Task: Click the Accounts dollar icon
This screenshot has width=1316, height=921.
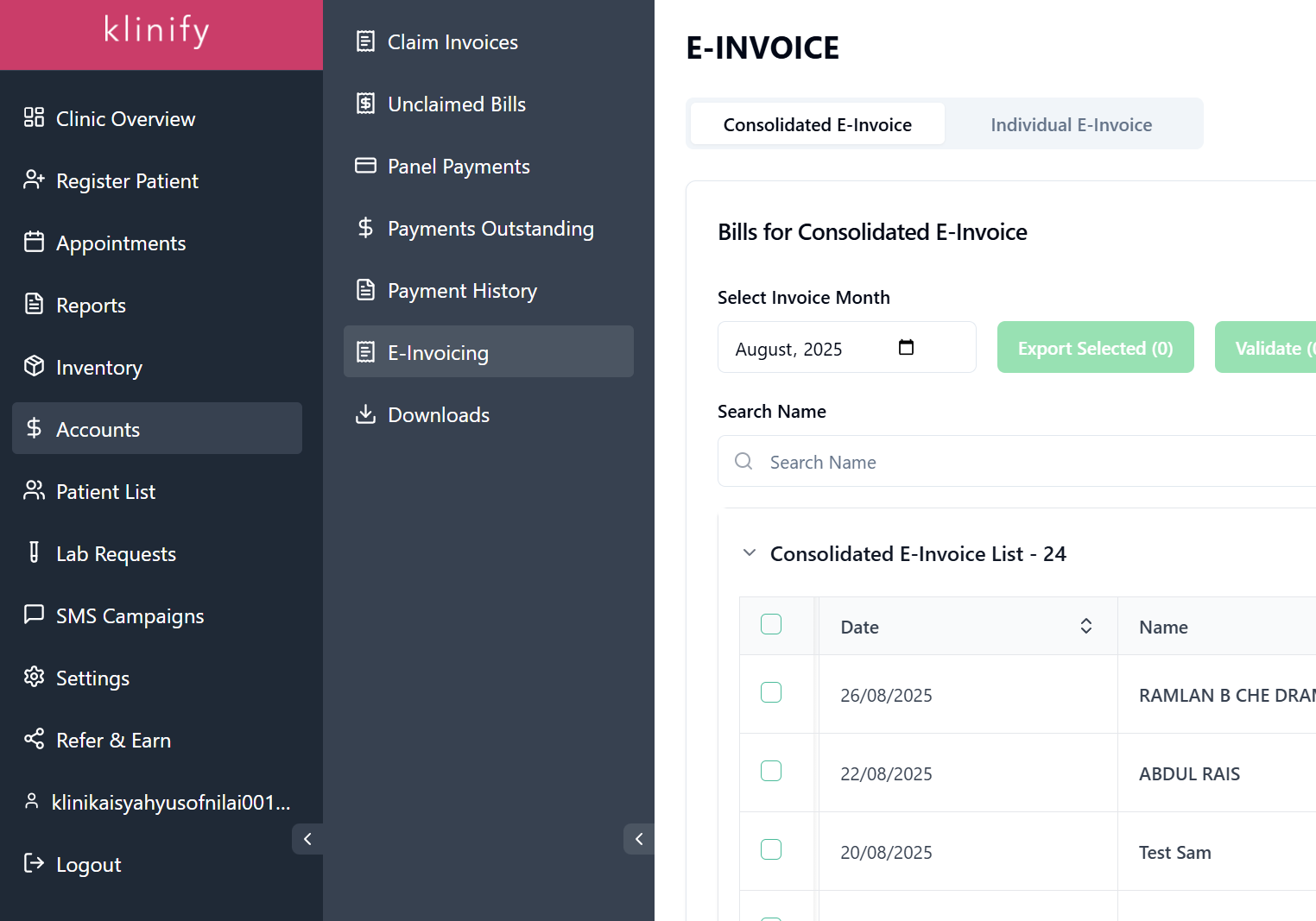Action: tap(34, 428)
